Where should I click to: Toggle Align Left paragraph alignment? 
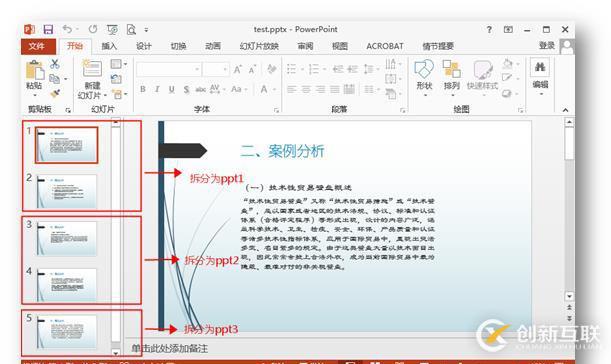[291, 90]
